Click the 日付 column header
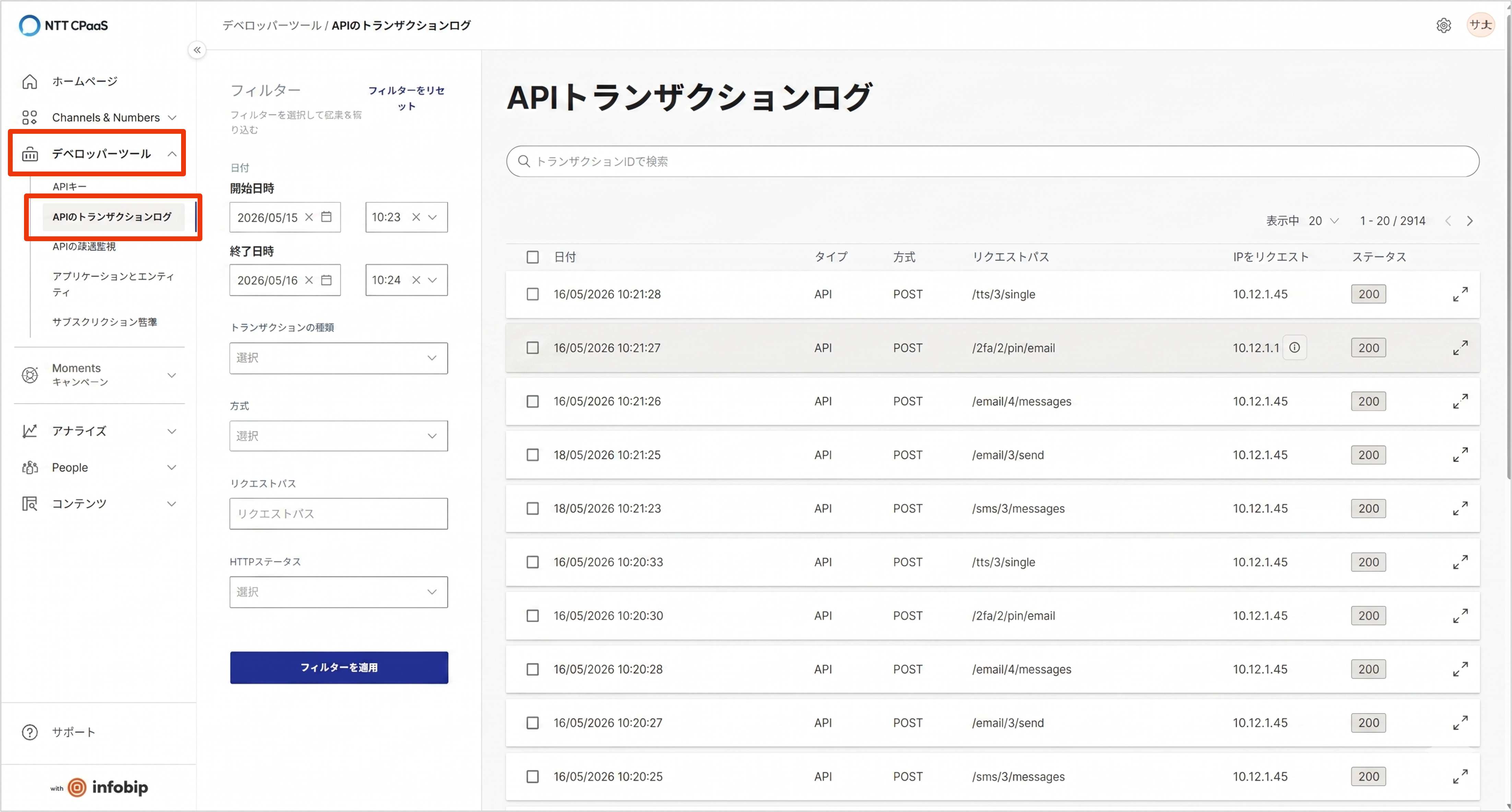This screenshot has height=812, width=1512. pyautogui.click(x=565, y=257)
